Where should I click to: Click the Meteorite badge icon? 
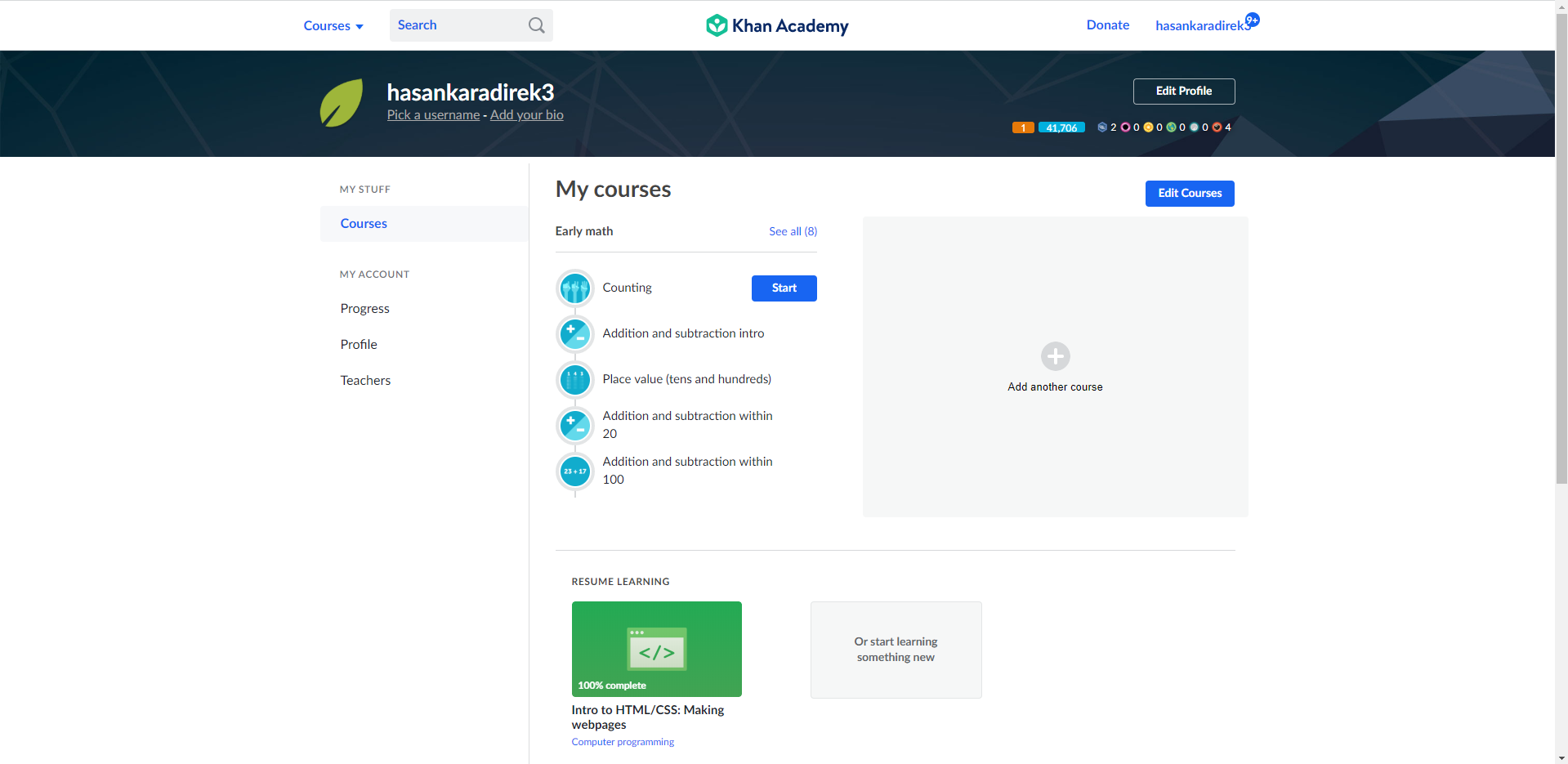tap(1217, 127)
